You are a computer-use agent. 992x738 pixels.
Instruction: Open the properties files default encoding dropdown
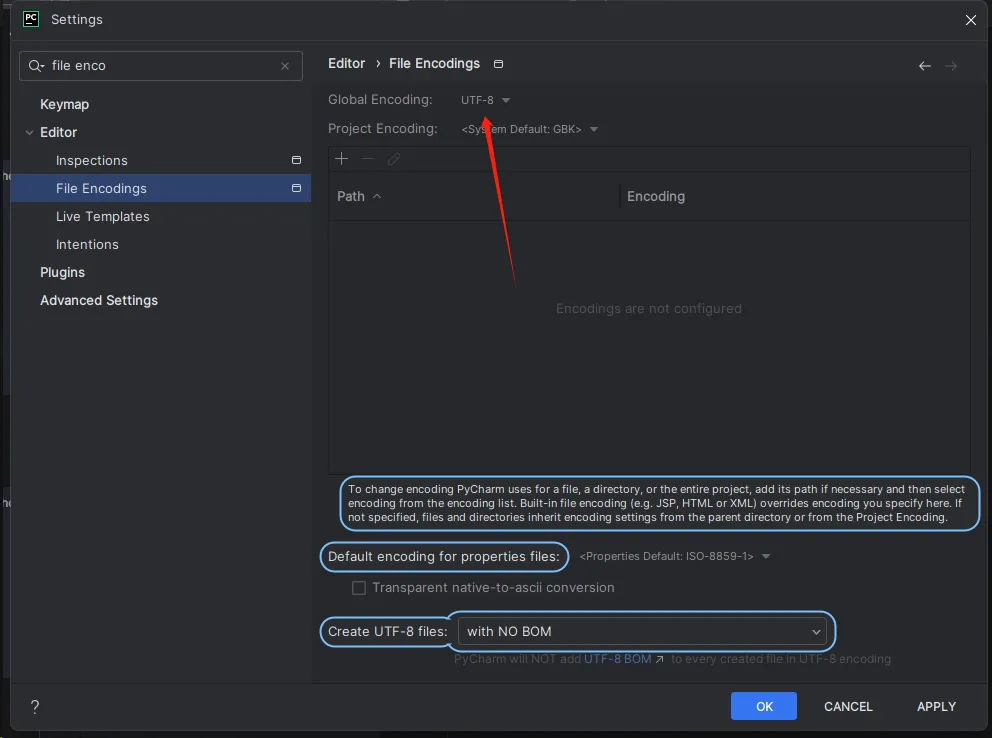[x=674, y=557]
